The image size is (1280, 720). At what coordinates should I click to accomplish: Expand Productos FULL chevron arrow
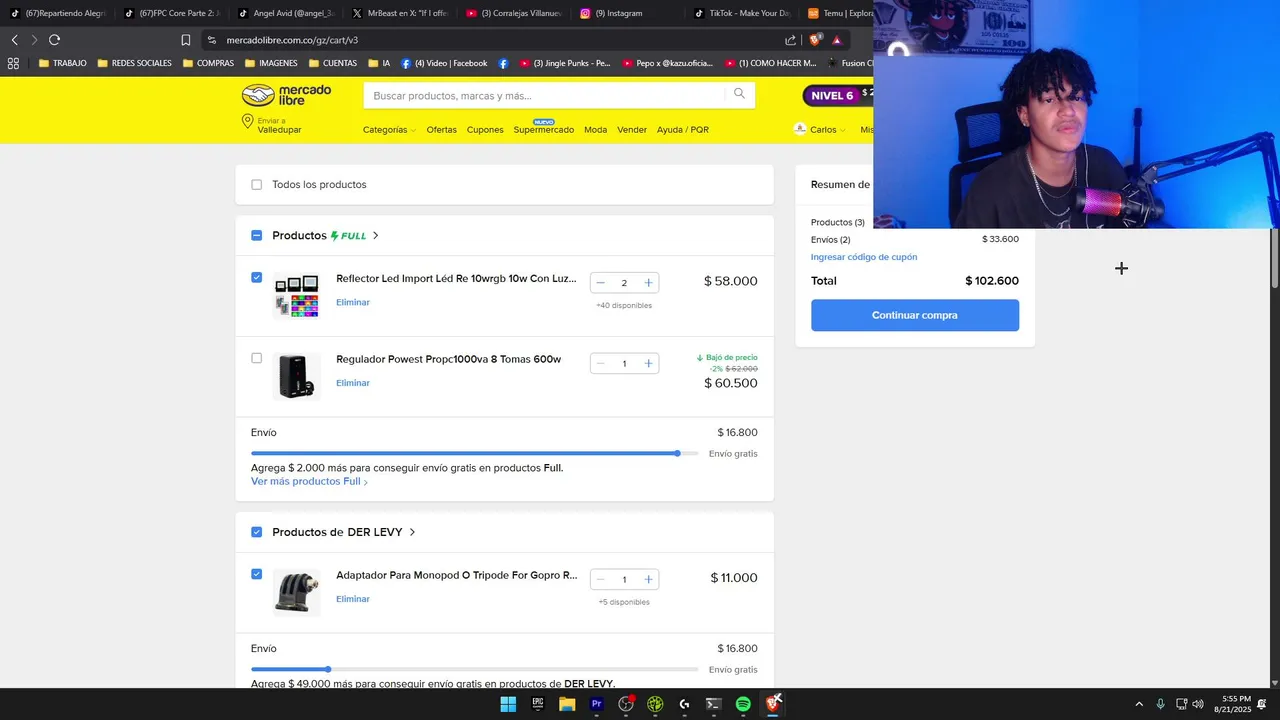click(375, 236)
